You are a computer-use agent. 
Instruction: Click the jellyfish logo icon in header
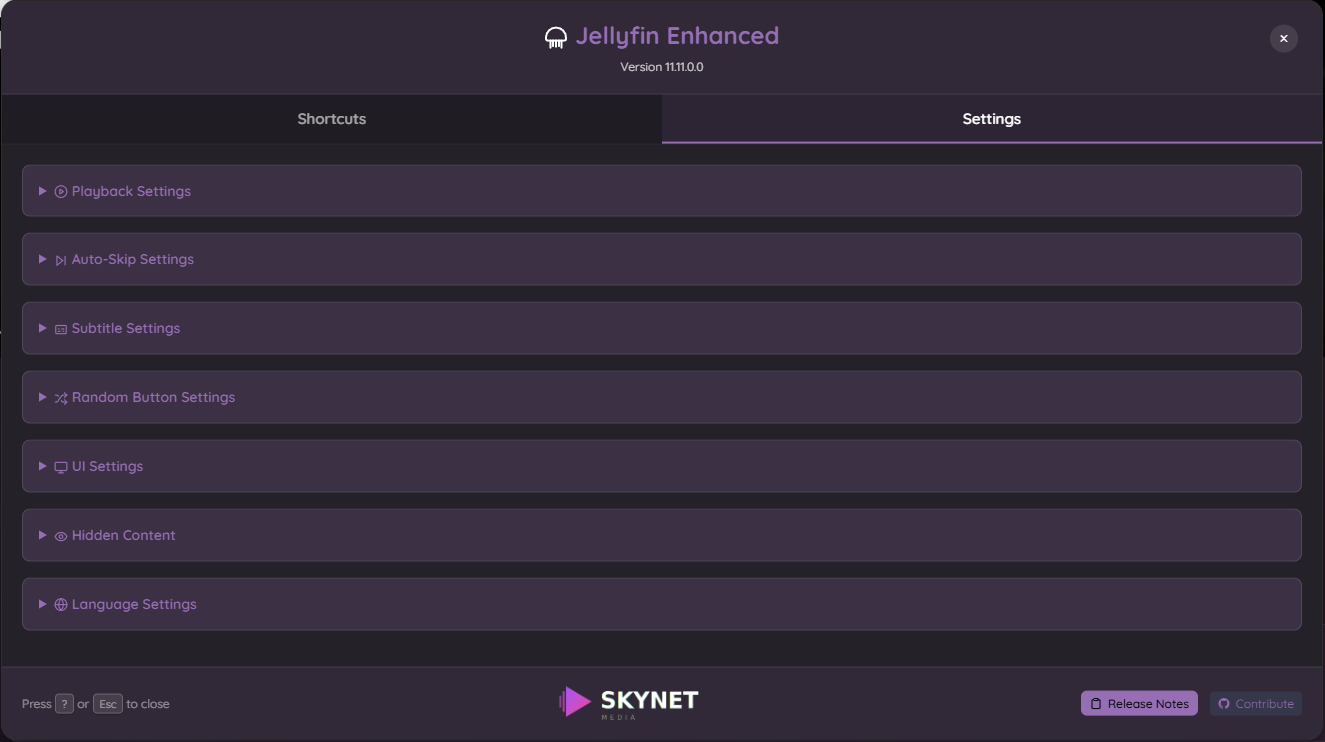click(555, 38)
